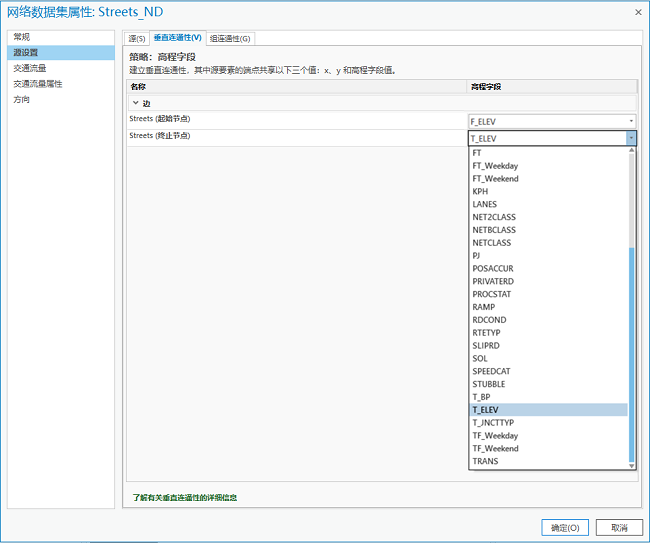Select the 常规 page in sidebar
Image resolution: width=650 pixels, height=543 pixels.
pos(22,37)
